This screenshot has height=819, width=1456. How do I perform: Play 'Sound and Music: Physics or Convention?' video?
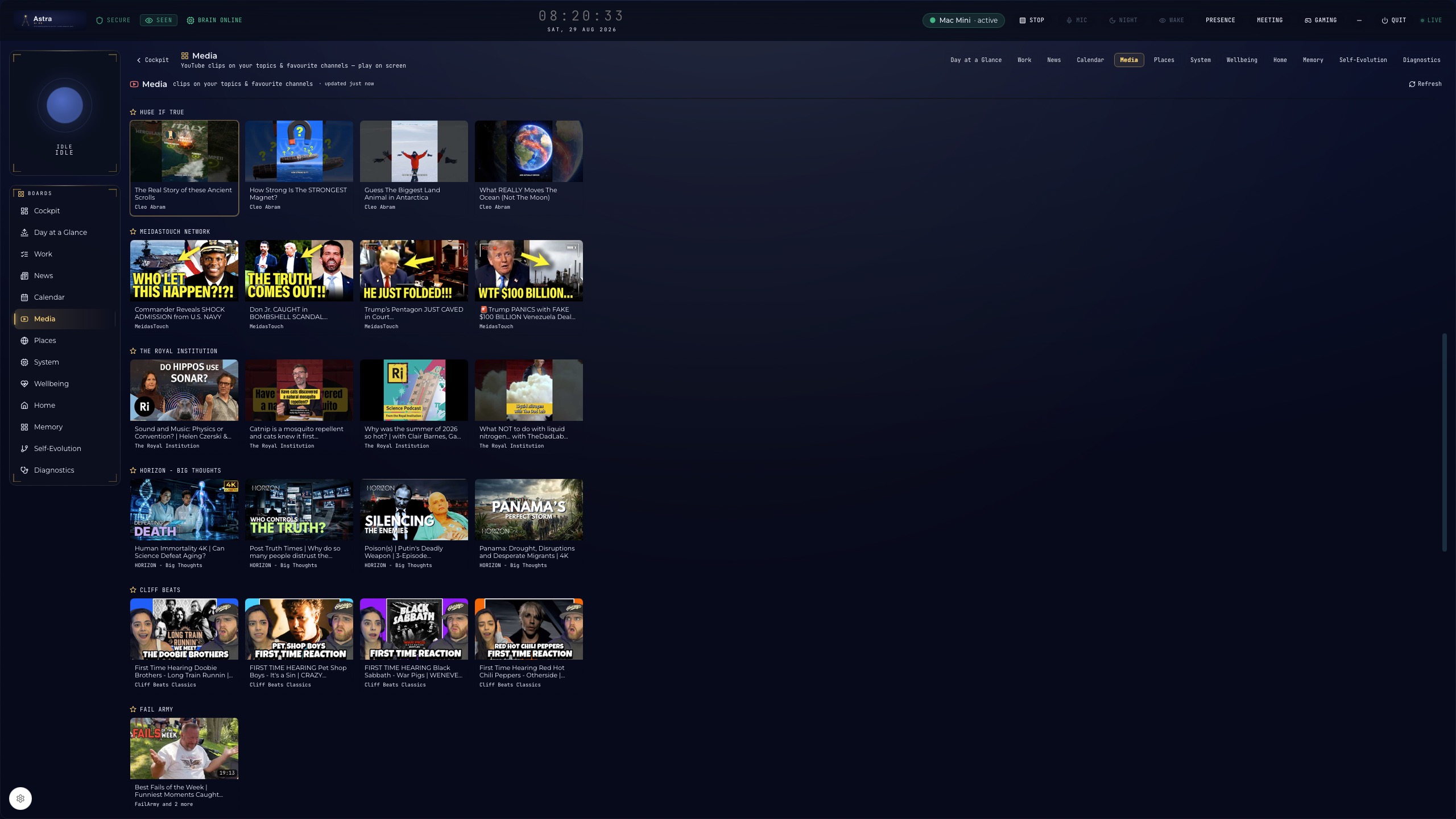[184, 407]
